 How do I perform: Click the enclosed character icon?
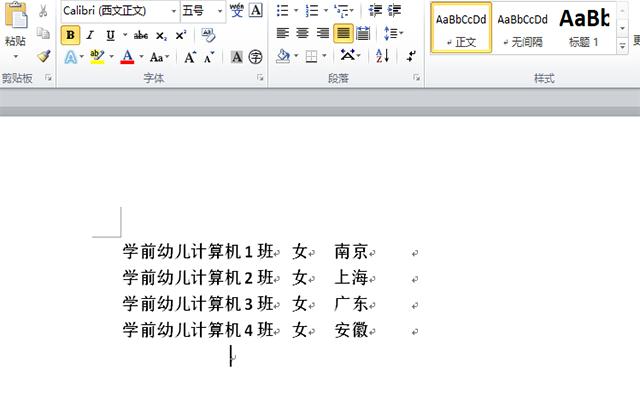[256, 57]
